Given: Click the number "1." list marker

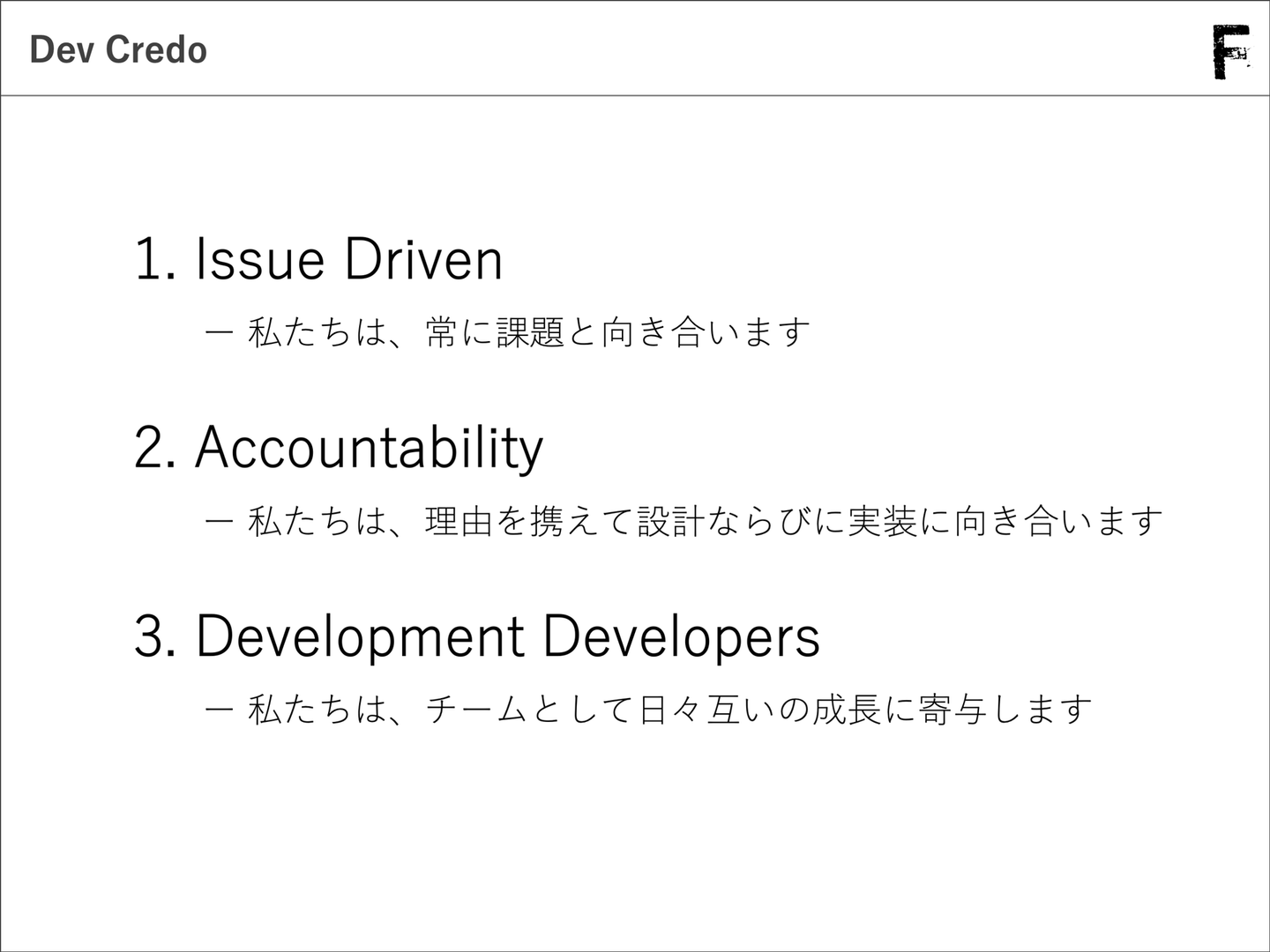Looking at the screenshot, I should [155, 259].
